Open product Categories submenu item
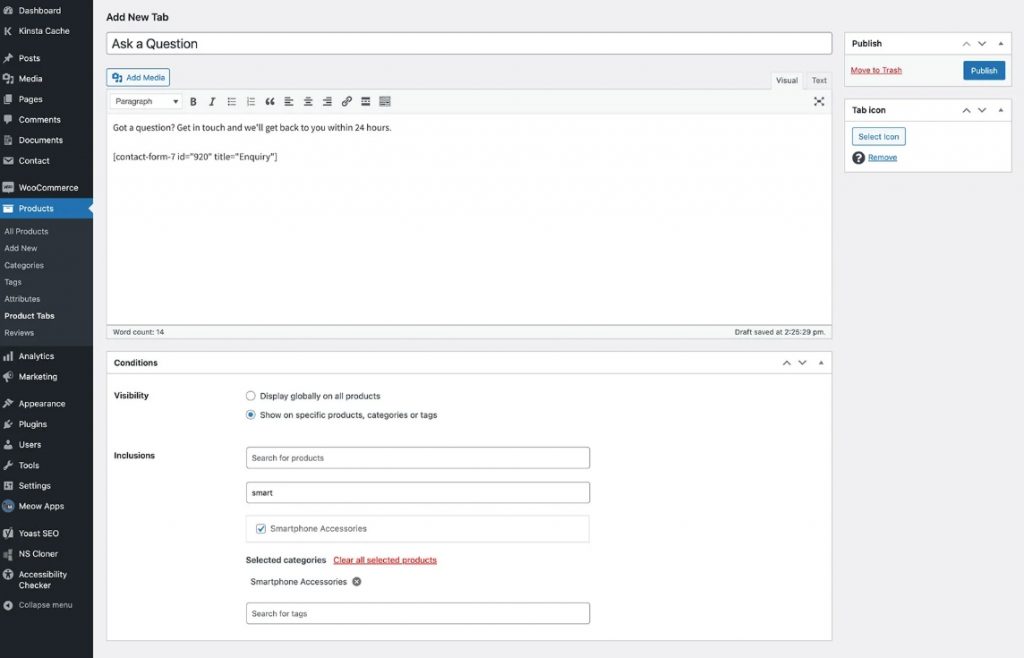This screenshot has width=1024, height=658. (24, 266)
